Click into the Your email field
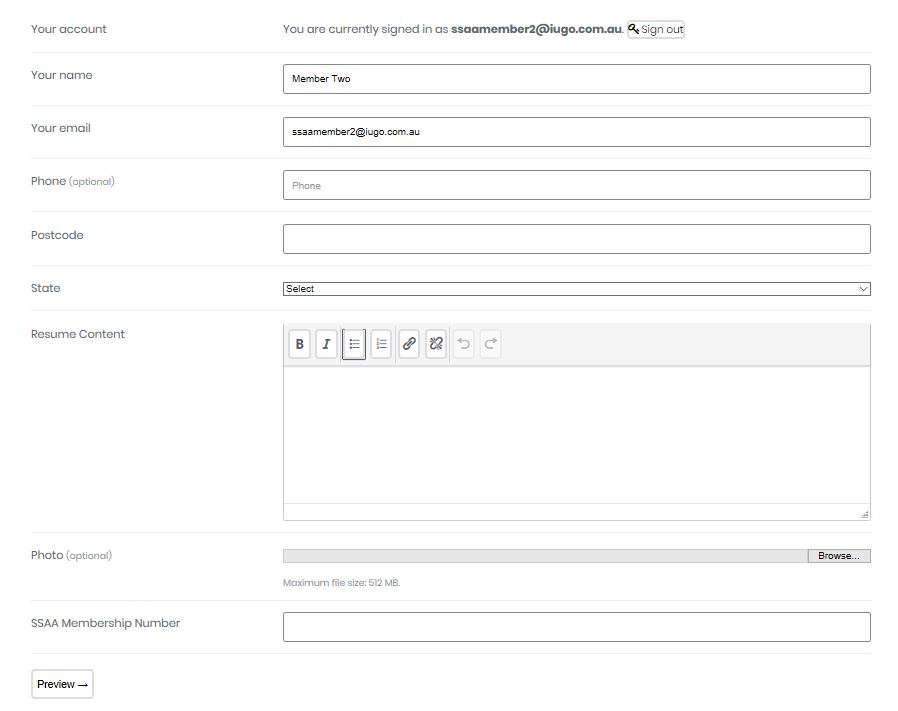The image size is (898, 711). 576,132
